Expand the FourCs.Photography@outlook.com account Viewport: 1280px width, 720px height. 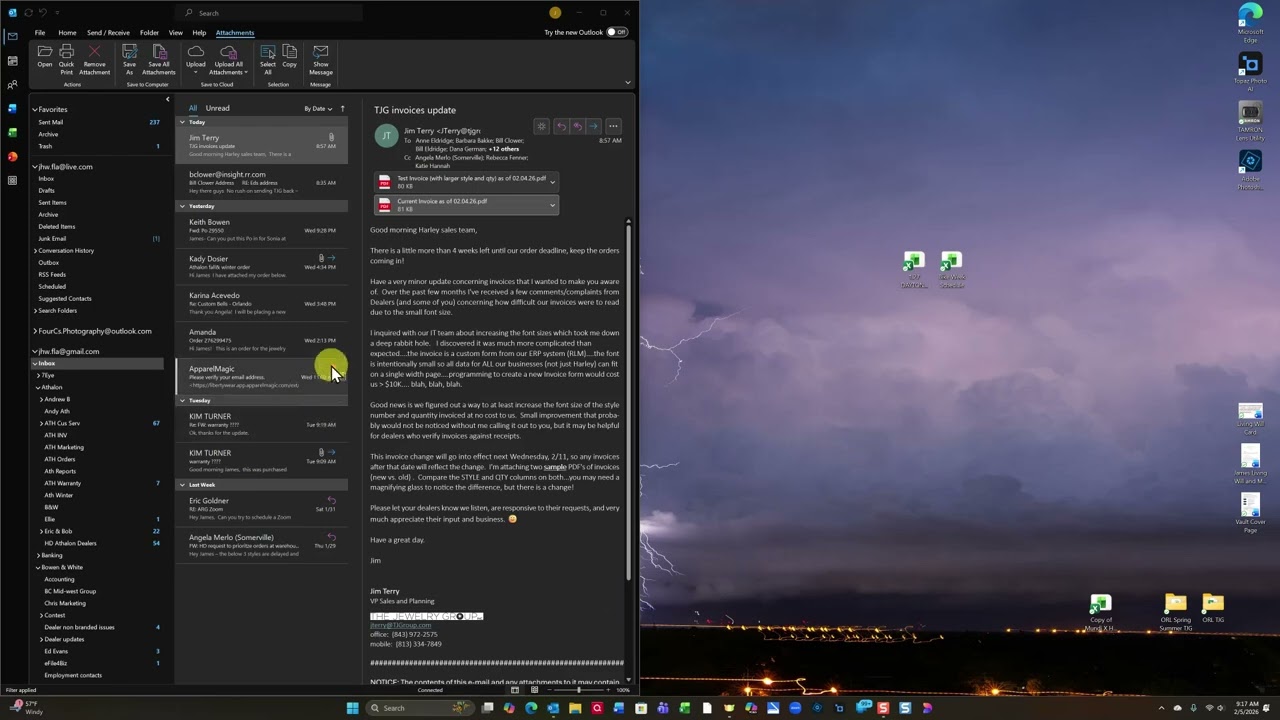34,331
